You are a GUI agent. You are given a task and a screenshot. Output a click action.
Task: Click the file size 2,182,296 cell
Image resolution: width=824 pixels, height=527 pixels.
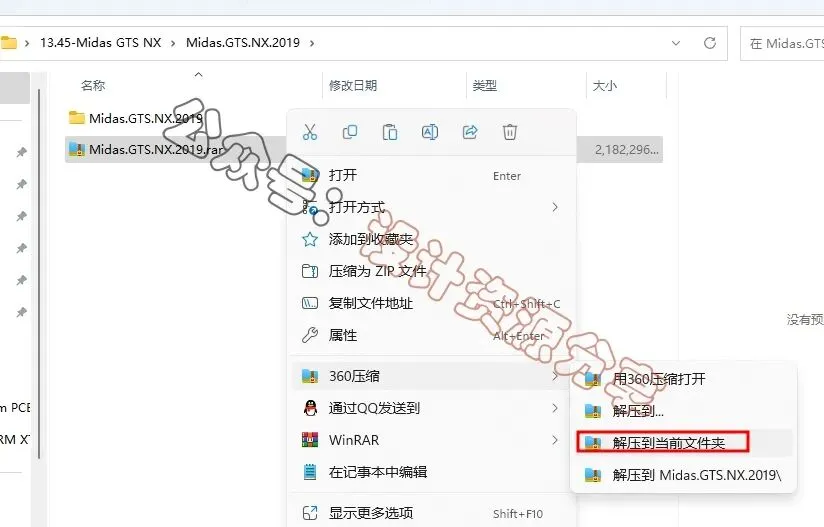[x=626, y=150]
